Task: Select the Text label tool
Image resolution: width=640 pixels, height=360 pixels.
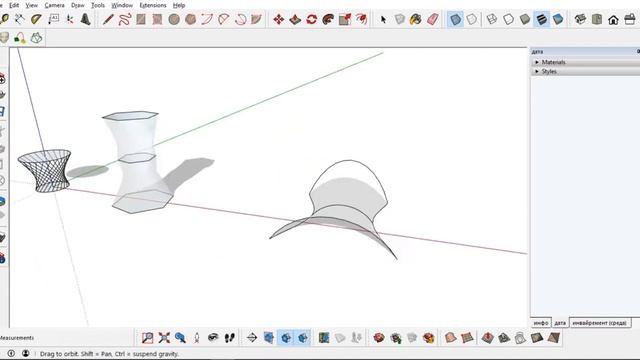Action: pos(53,19)
